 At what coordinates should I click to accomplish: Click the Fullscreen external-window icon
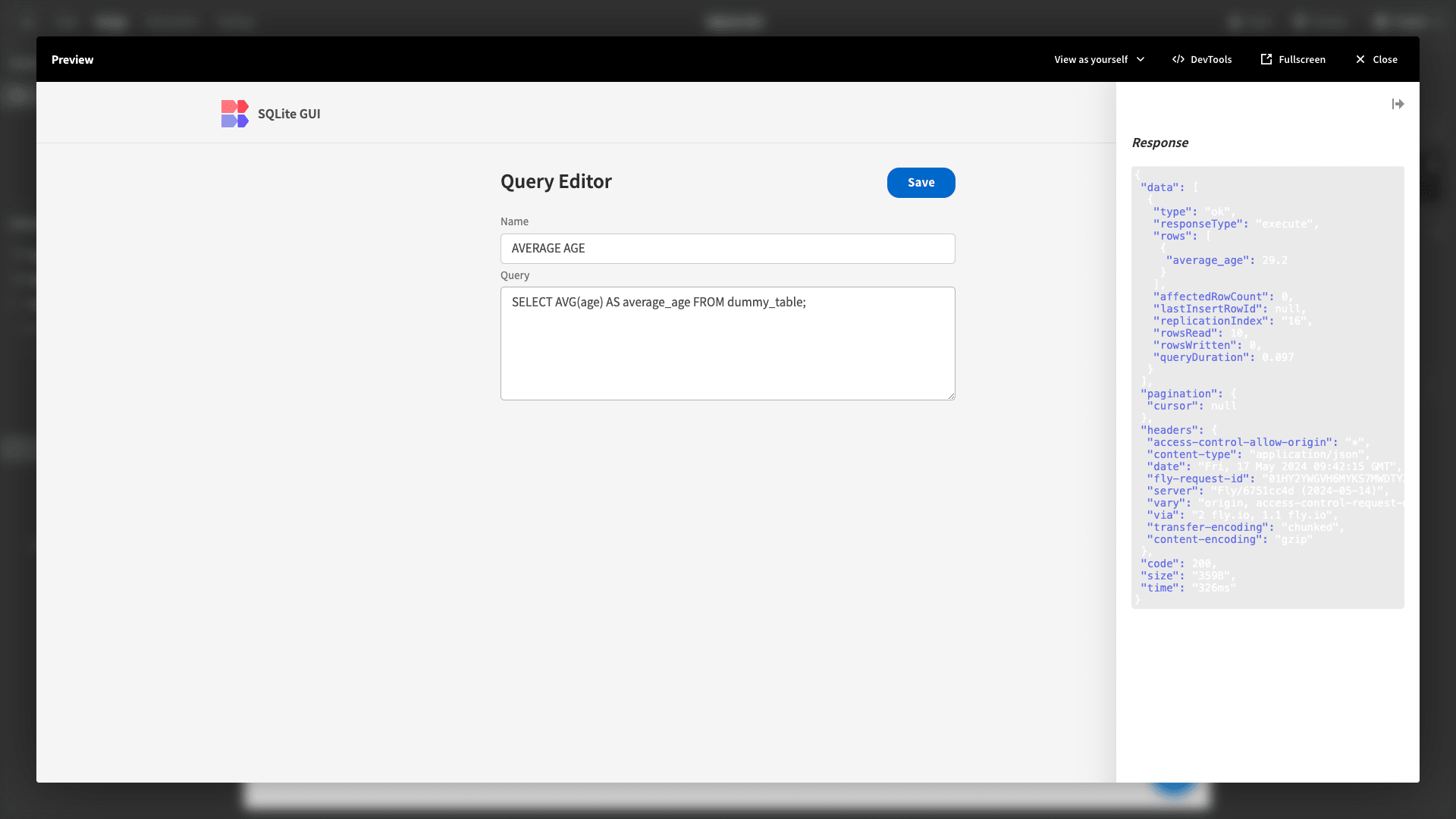coord(1266,59)
